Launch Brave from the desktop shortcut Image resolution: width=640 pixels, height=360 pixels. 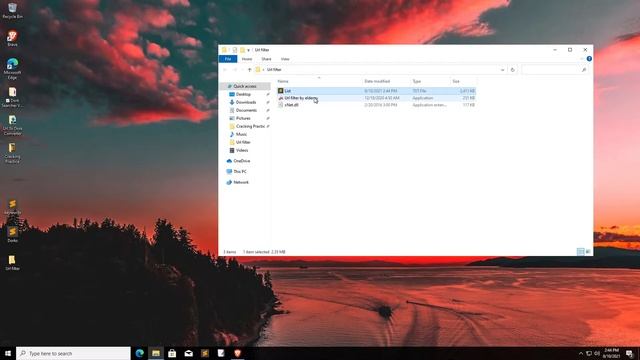[x=12, y=39]
